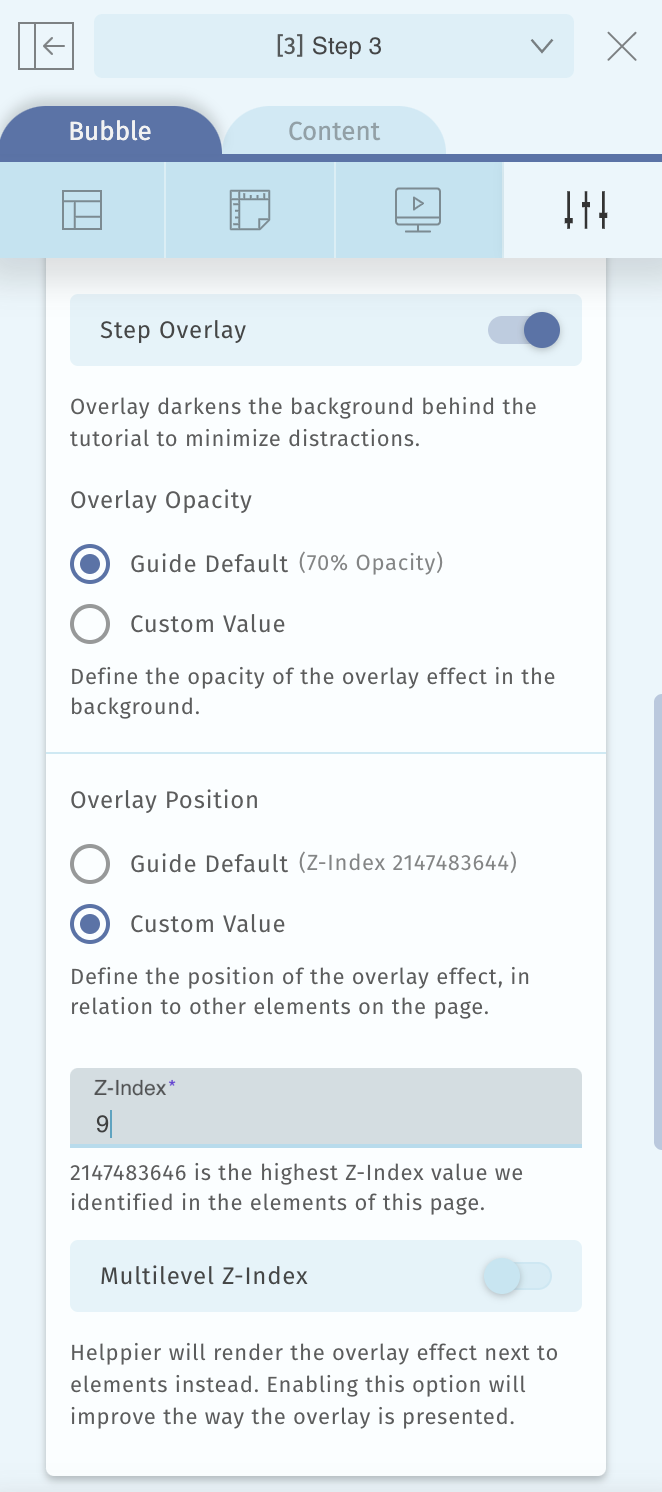
Task: Select the sliders settings icon tab
Action: click(585, 210)
